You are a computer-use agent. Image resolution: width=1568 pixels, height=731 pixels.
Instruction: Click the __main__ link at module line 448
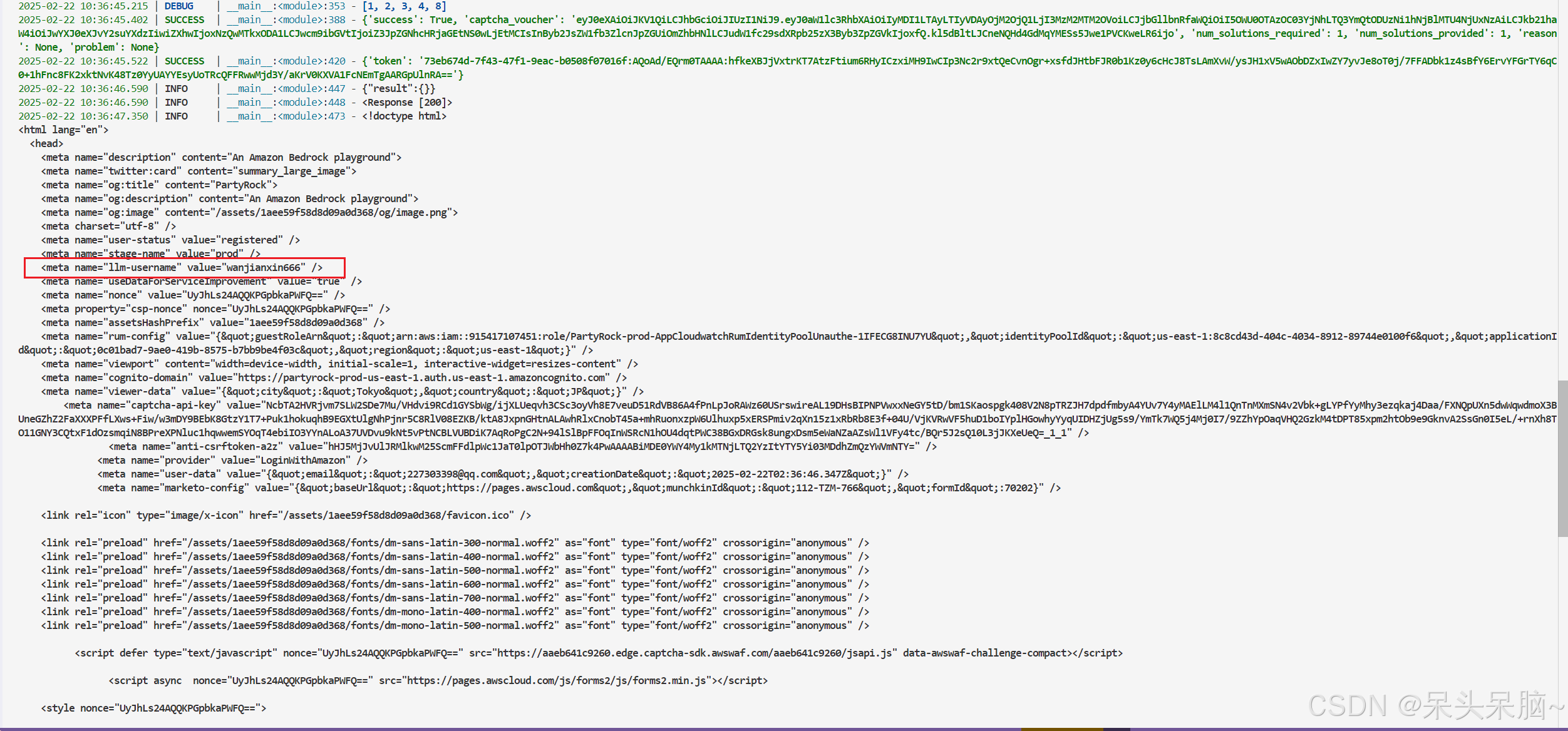tap(249, 103)
